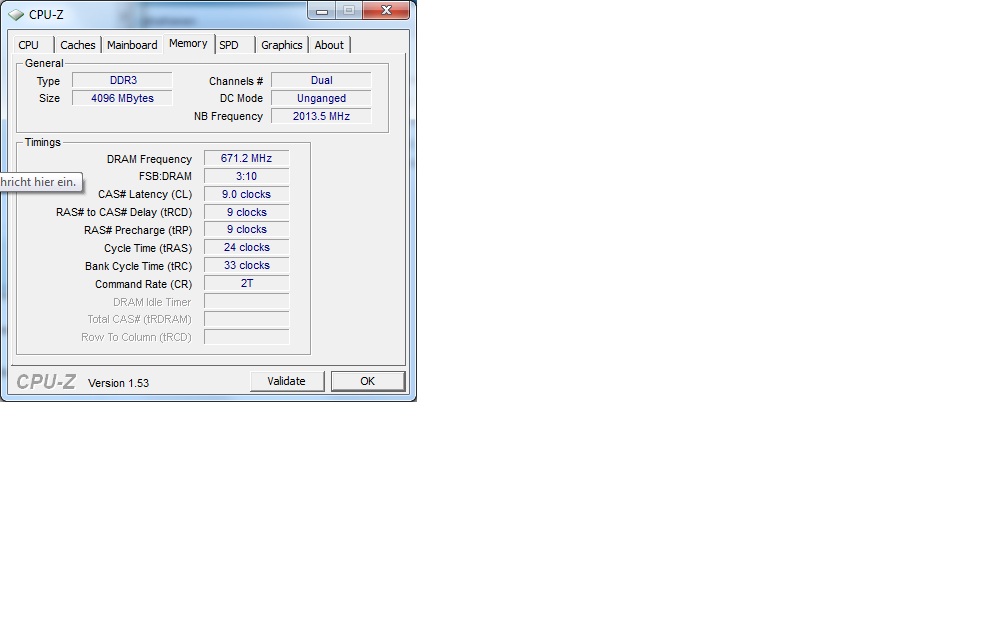This screenshot has width=1008, height=630.
Task: Click the DC Mode value Unganged
Action: [x=321, y=98]
